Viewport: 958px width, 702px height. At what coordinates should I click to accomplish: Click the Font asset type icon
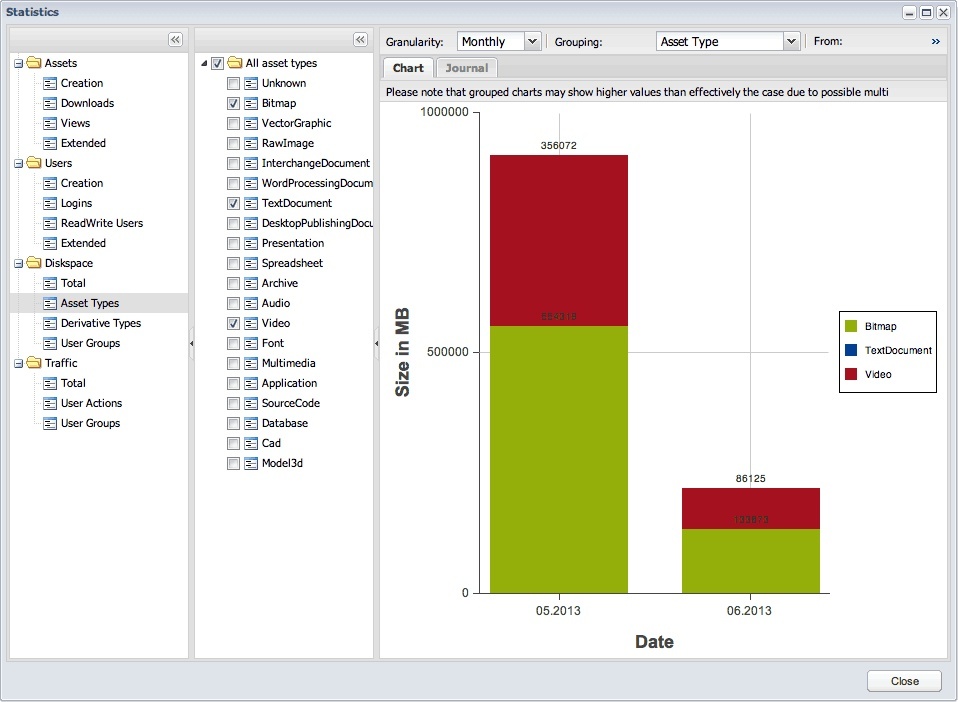pos(250,343)
